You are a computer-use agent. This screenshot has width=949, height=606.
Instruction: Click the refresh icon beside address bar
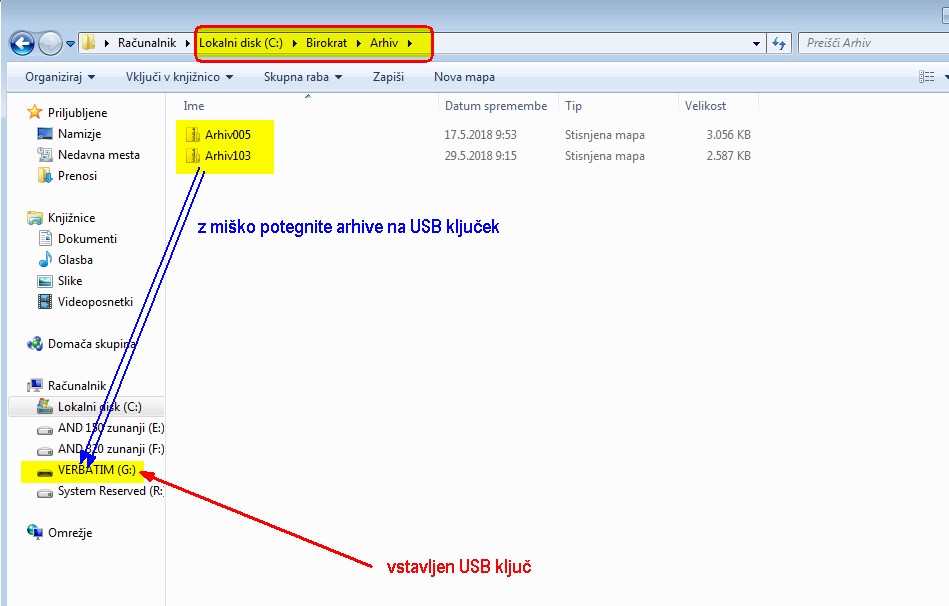coord(781,44)
